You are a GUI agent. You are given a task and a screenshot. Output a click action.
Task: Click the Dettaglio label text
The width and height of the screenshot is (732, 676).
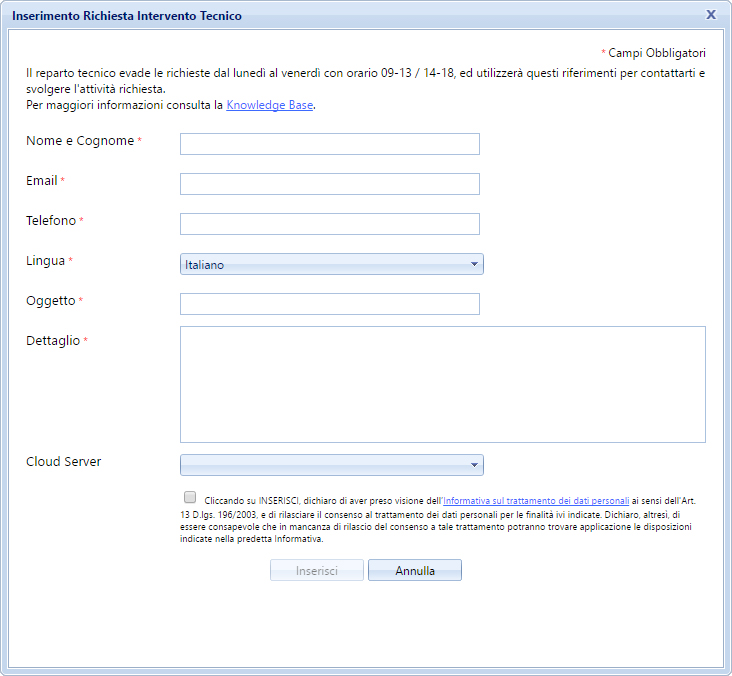tap(52, 341)
